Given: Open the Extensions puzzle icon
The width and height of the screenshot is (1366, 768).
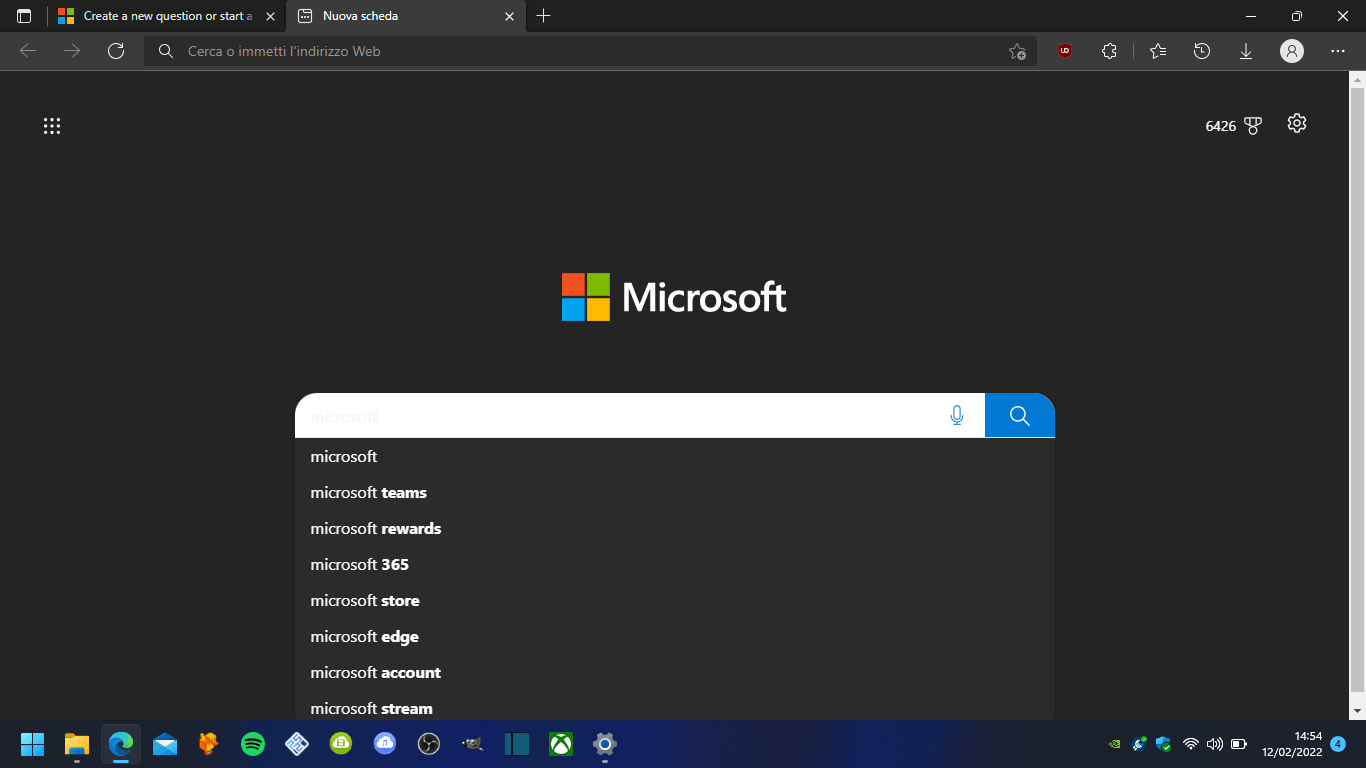Looking at the screenshot, I should click(x=1109, y=51).
